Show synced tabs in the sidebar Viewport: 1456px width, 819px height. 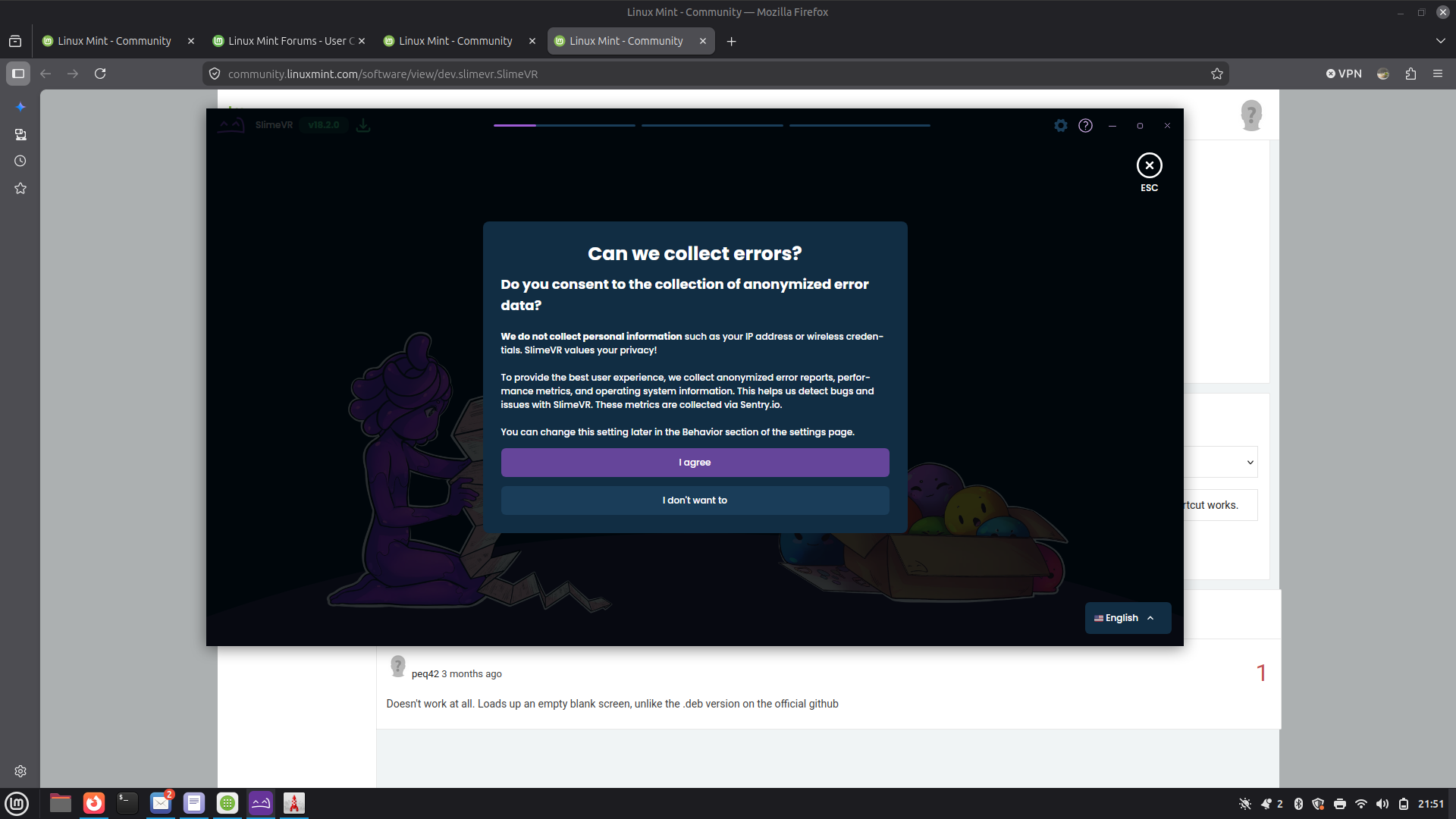[20, 134]
